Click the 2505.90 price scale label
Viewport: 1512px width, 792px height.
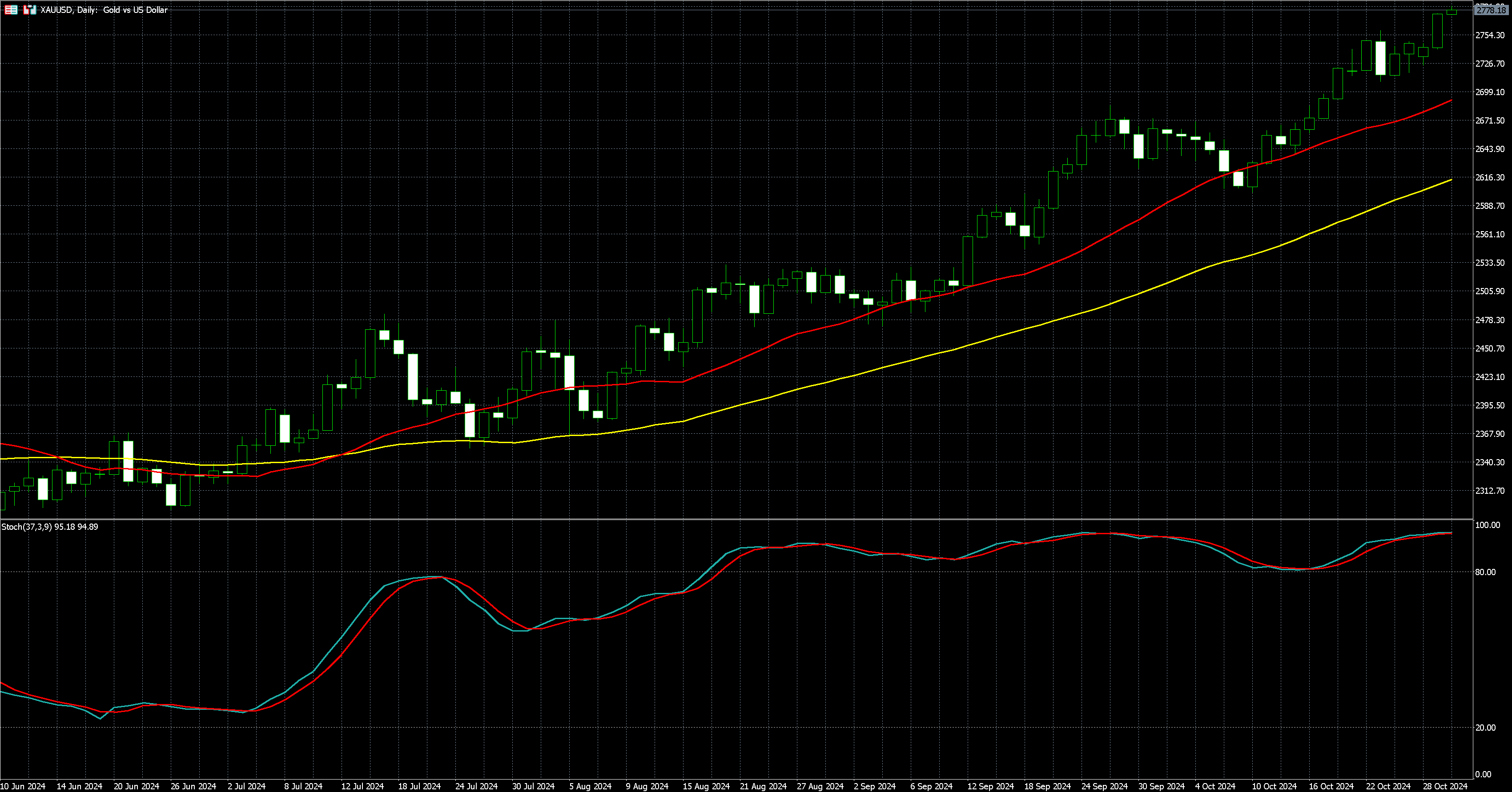pyautogui.click(x=1490, y=291)
